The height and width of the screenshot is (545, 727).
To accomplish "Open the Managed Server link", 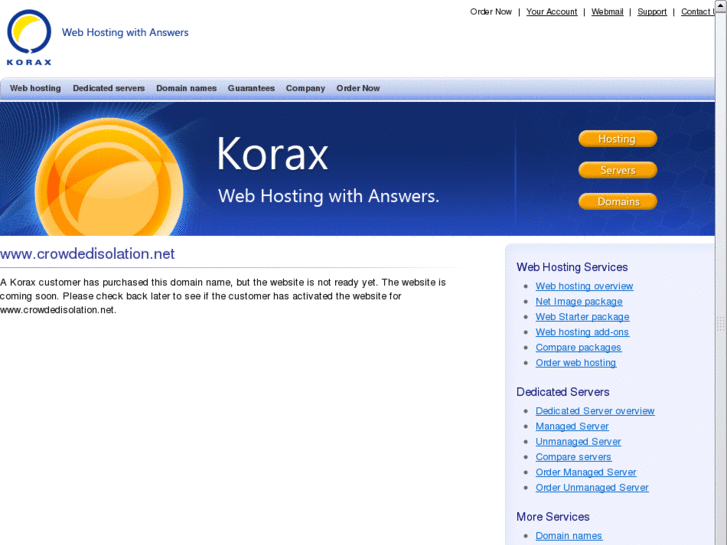I will [572, 426].
